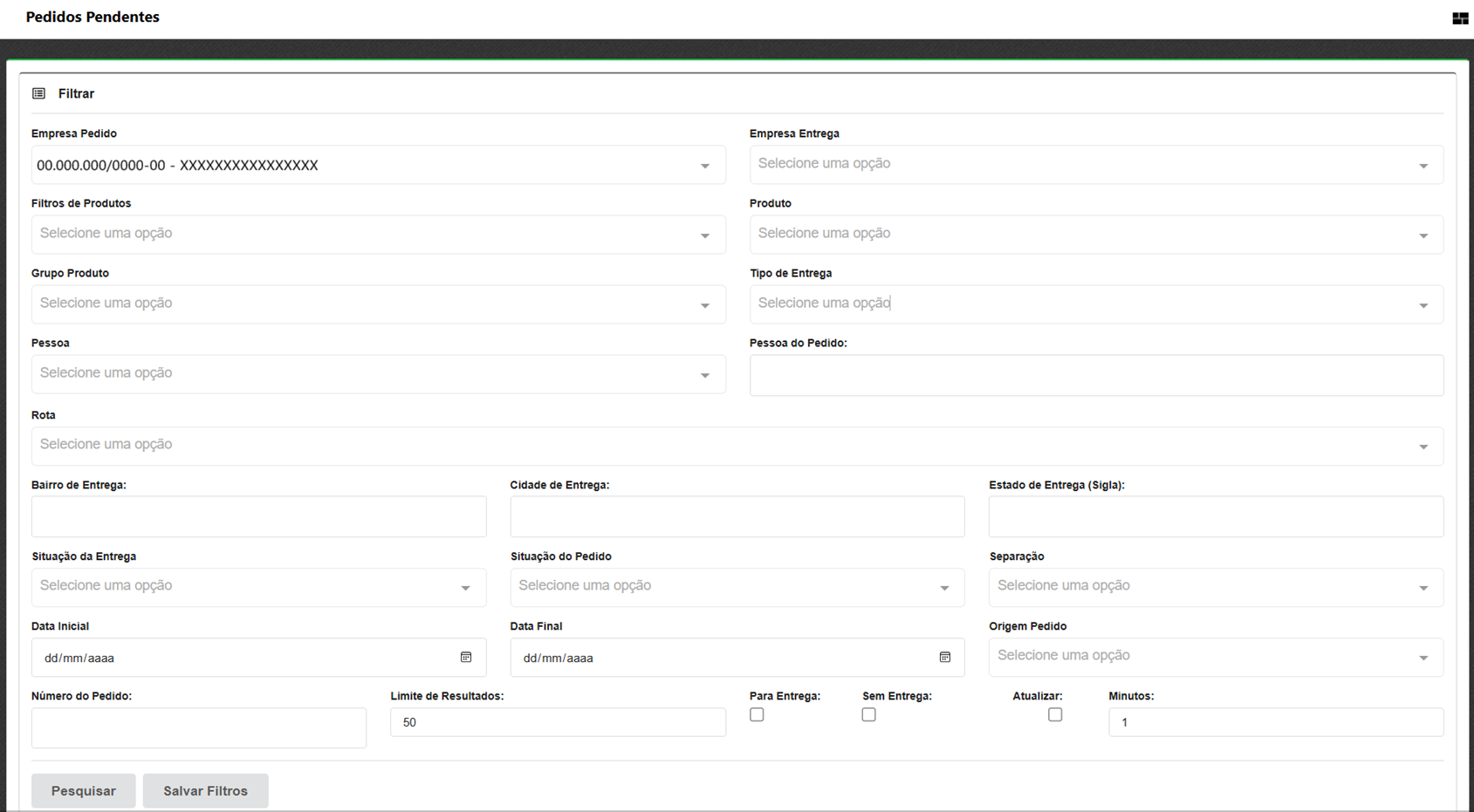The height and width of the screenshot is (812, 1474).
Task: Open the Data Inicial calendar picker
Action: [x=466, y=658]
